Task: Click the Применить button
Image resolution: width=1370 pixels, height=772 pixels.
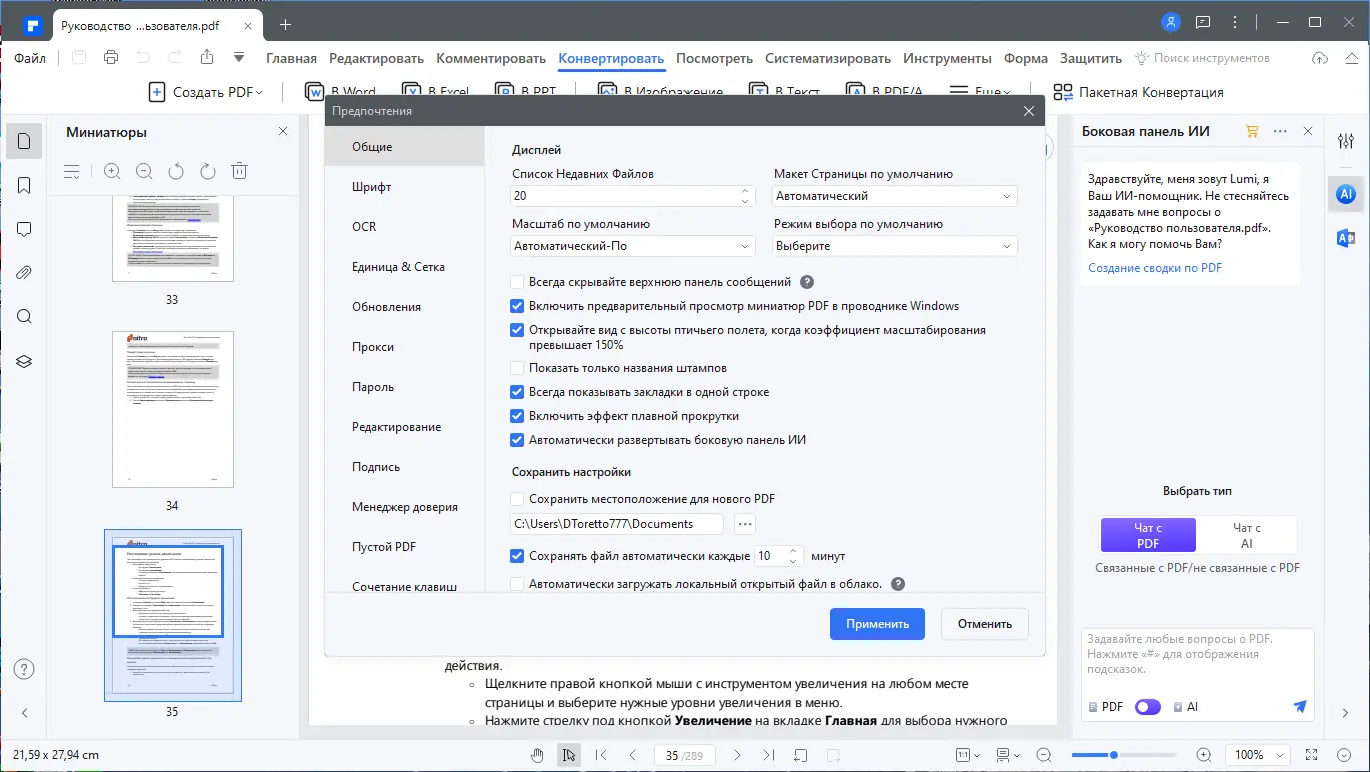Action: coord(877,623)
